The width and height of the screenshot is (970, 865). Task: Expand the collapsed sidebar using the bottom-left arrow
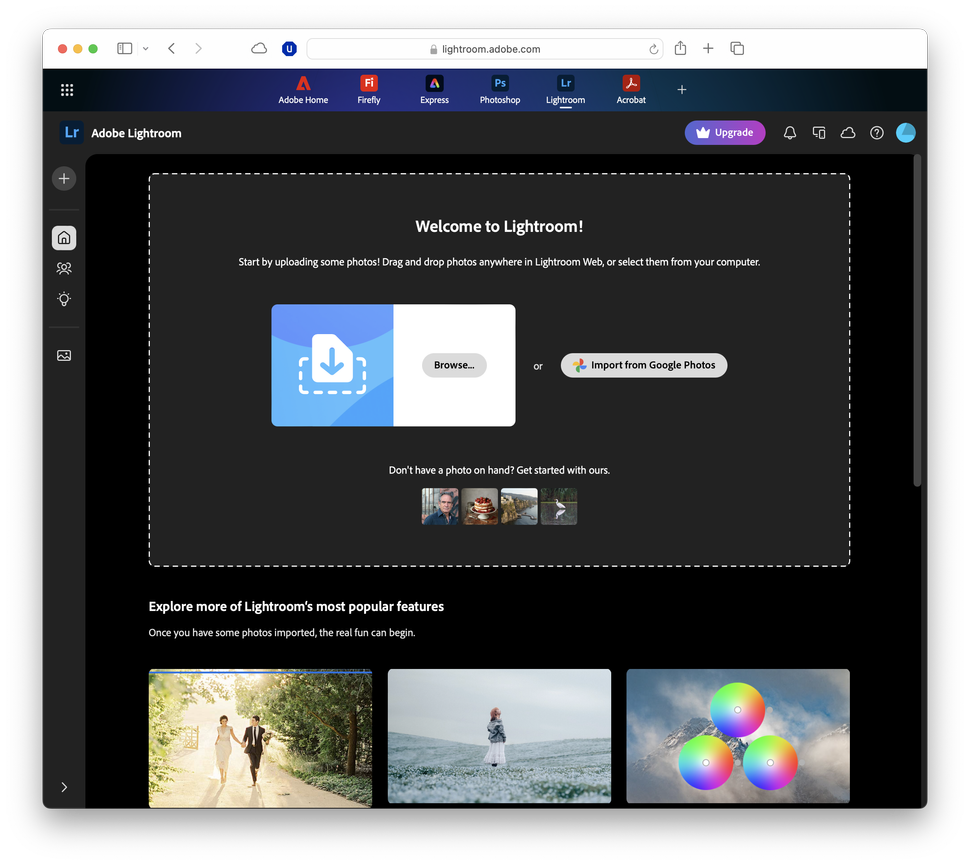(x=63, y=787)
